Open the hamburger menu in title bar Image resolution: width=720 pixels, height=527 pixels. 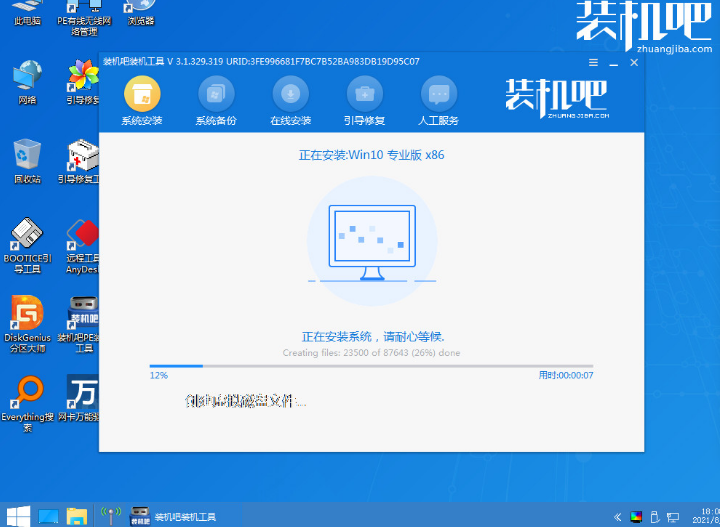(x=593, y=62)
